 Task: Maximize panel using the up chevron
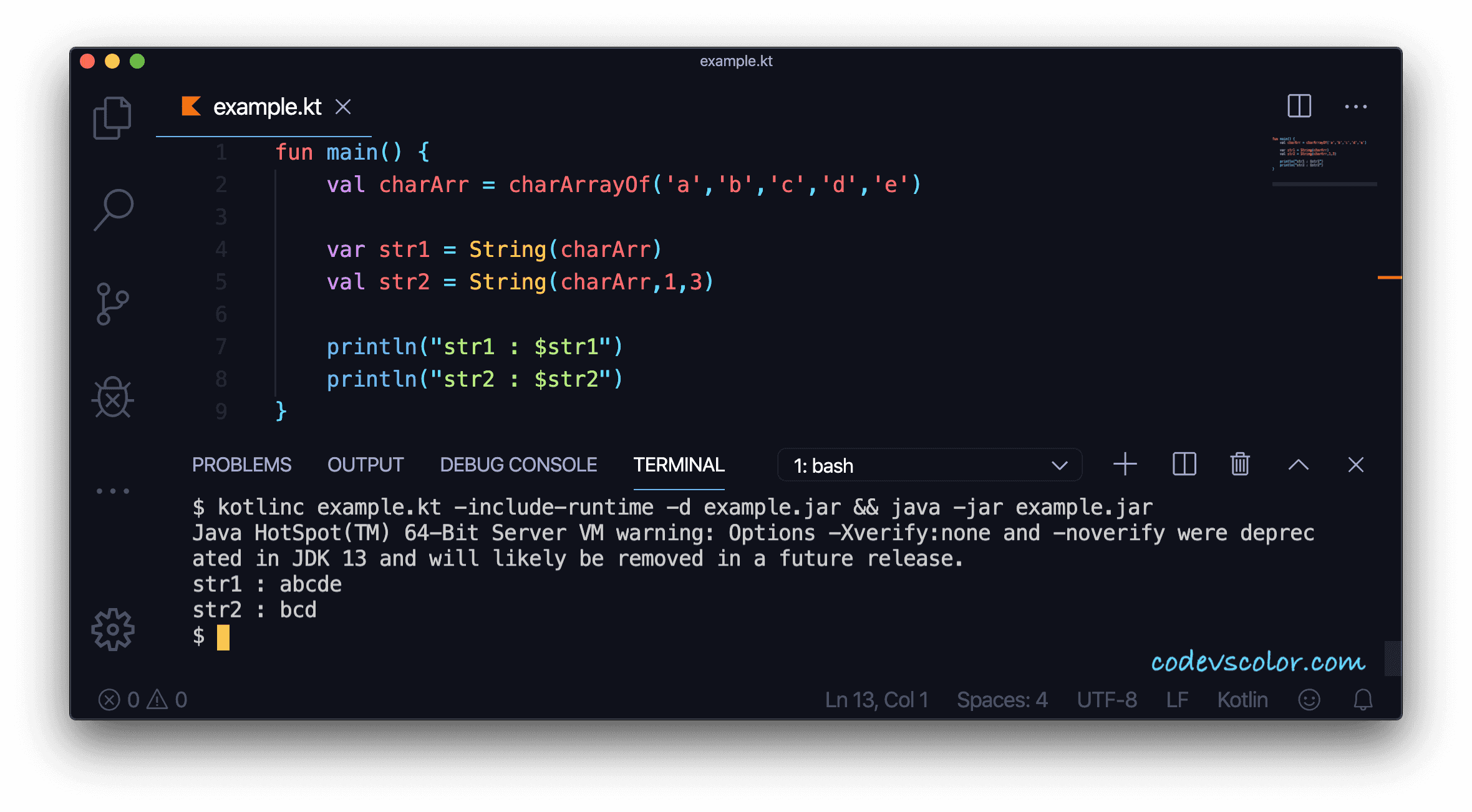click(x=1299, y=465)
